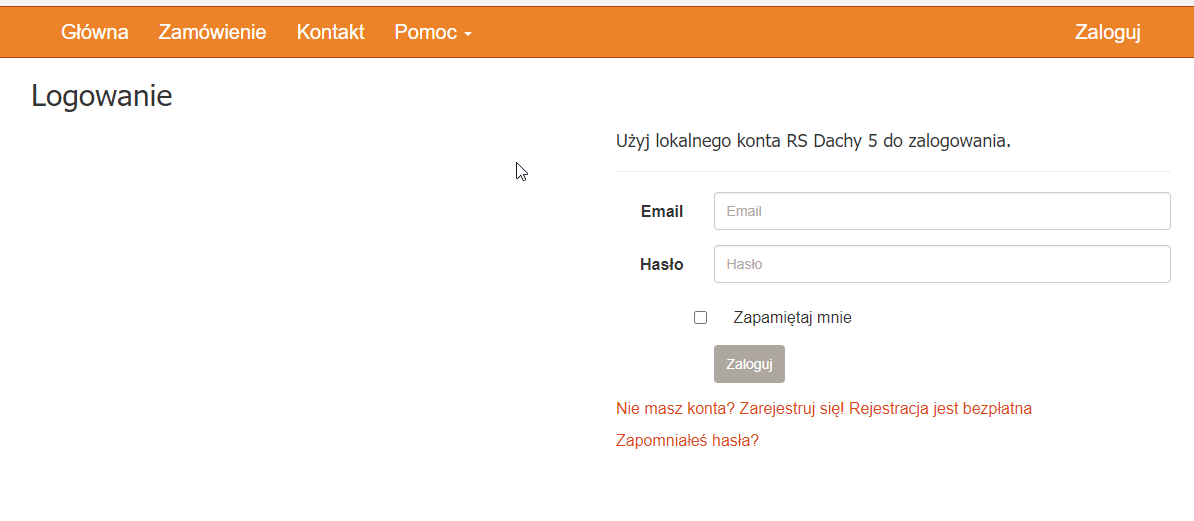Open the Główna home page link
This screenshot has width=1194, height=521.
click(95, 32)
